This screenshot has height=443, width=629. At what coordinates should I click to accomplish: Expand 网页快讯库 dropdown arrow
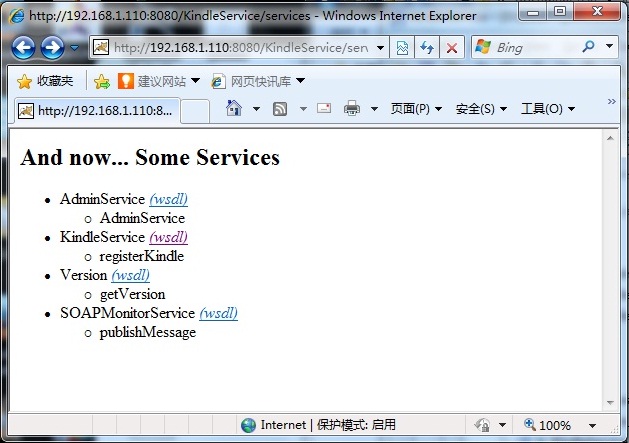(x=300, y=81)
